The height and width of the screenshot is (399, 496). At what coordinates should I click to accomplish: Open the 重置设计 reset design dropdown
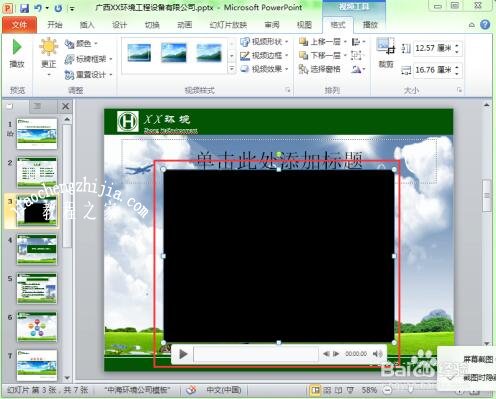(x=88, y=75)
